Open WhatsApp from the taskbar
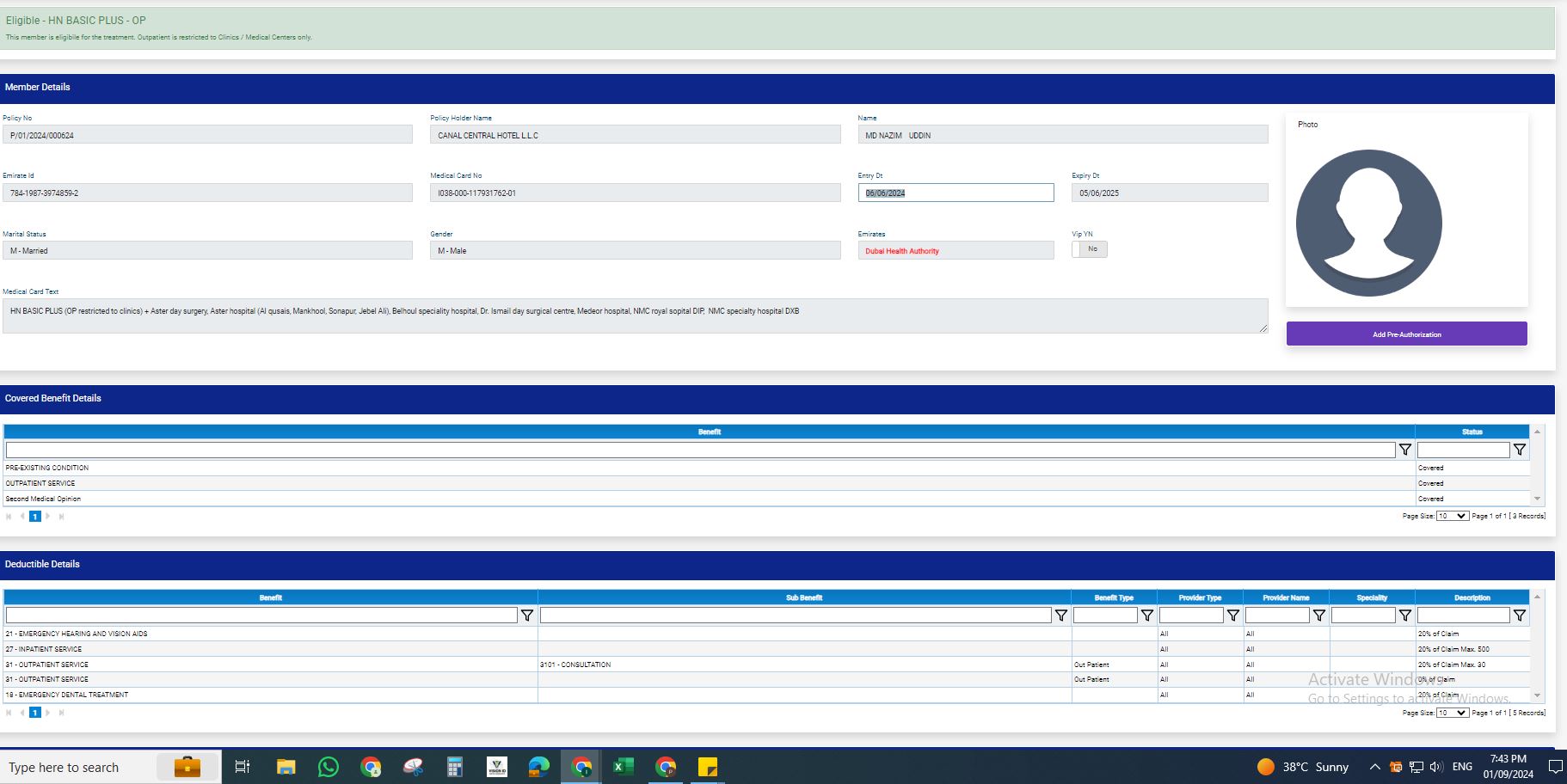This screenshot has width=1567, height=784. coord(328,767)
